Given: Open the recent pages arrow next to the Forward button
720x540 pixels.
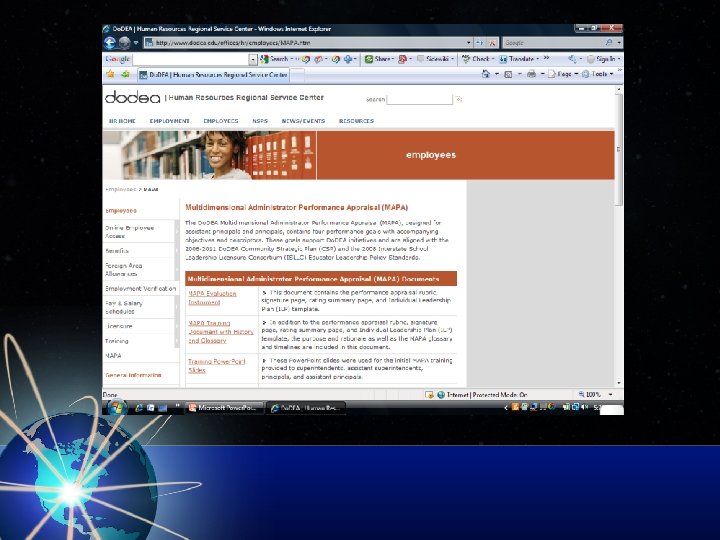Looking at the screenshot, I should pyautogui.click(x=136, y=43).
